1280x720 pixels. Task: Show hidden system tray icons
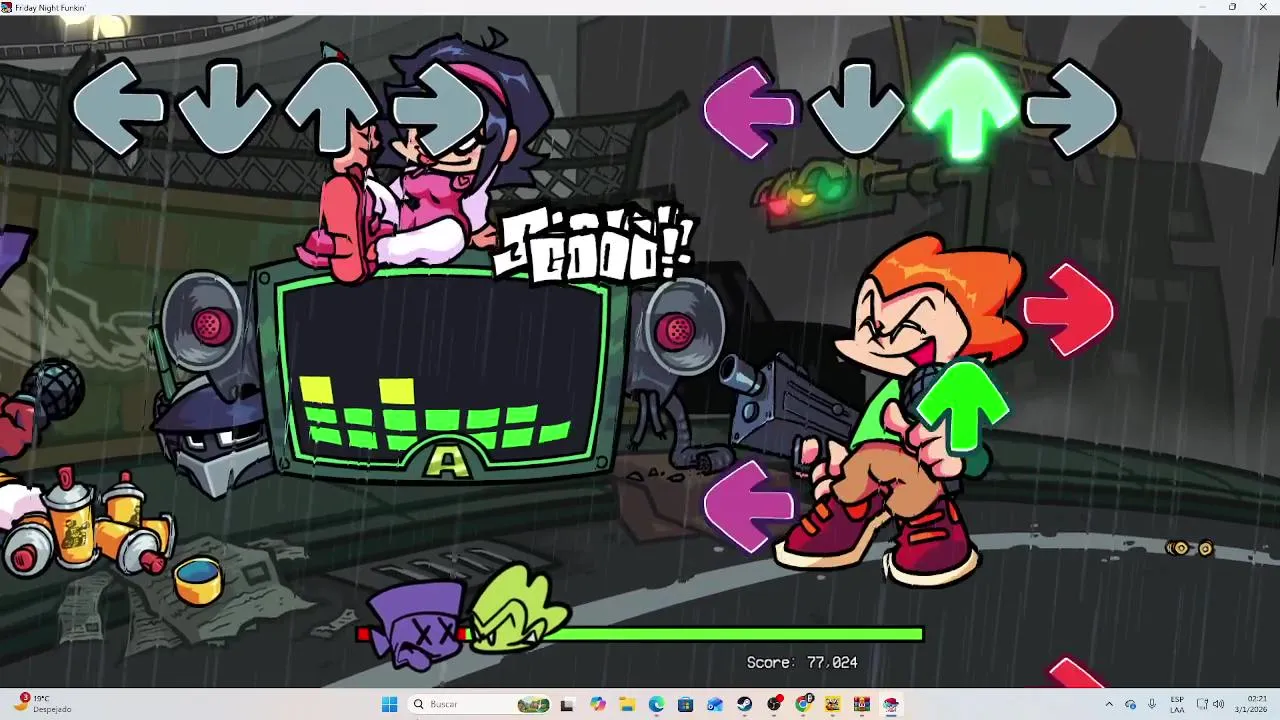pos(1108,704)
